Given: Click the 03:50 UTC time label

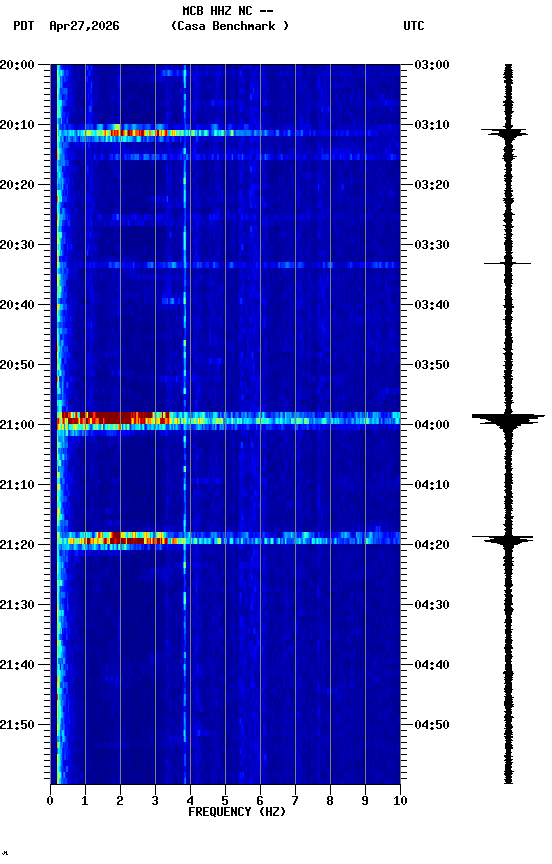Looking at the screenshot, I should click(x=432, y=365).
